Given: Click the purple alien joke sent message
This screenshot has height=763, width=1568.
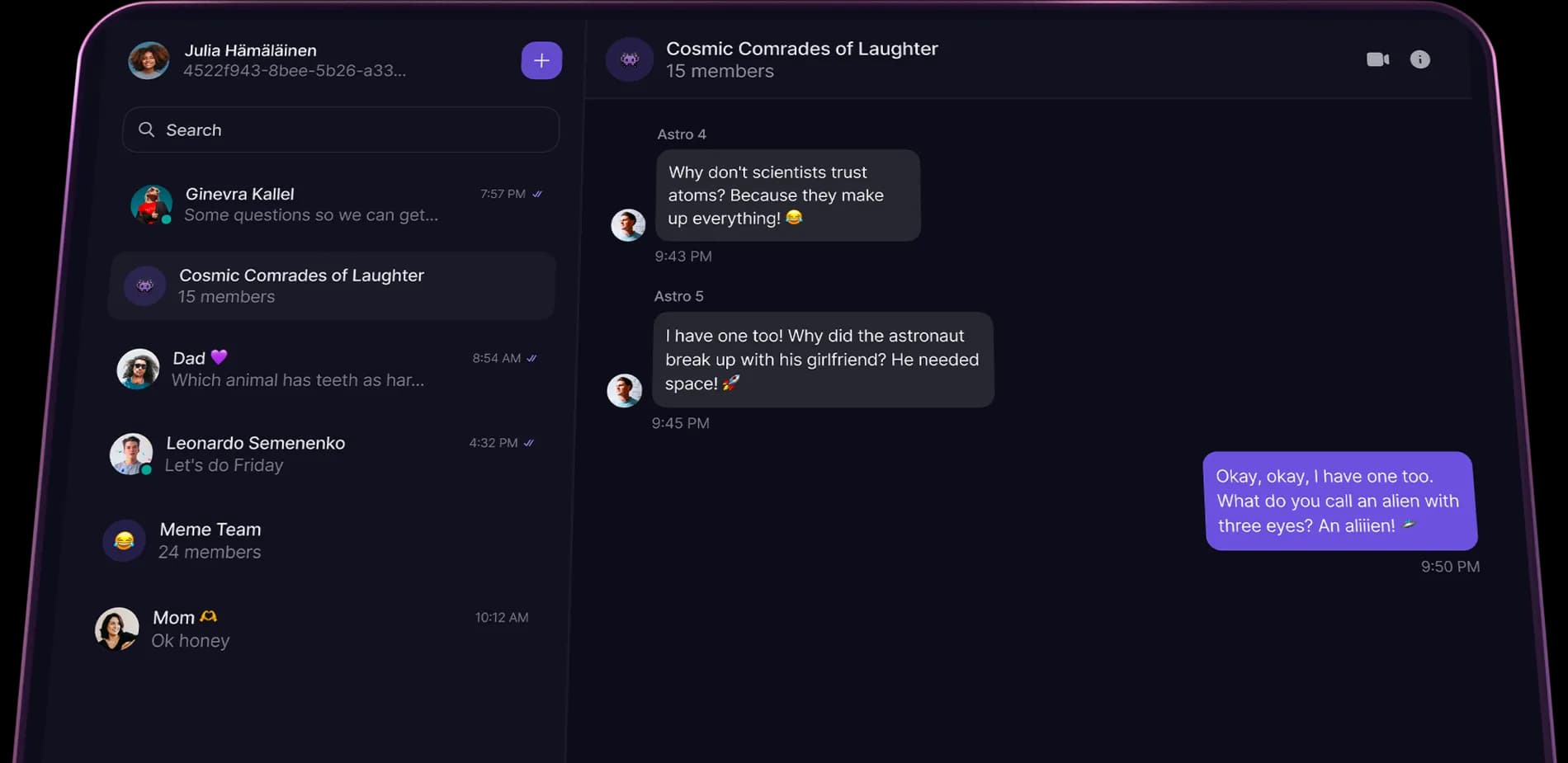Looking at the screenshot, I should pos(1339,501).
